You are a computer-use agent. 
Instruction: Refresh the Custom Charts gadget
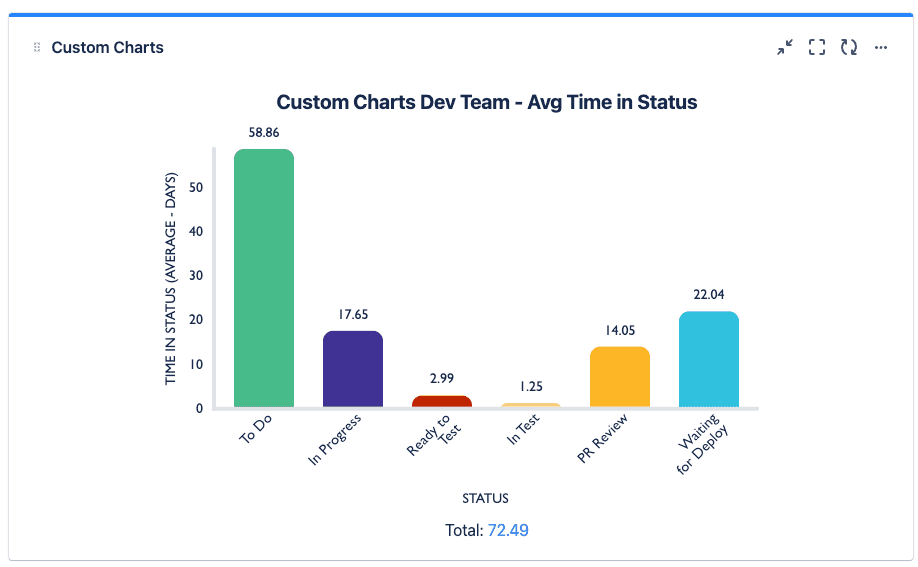pos(849,47)
